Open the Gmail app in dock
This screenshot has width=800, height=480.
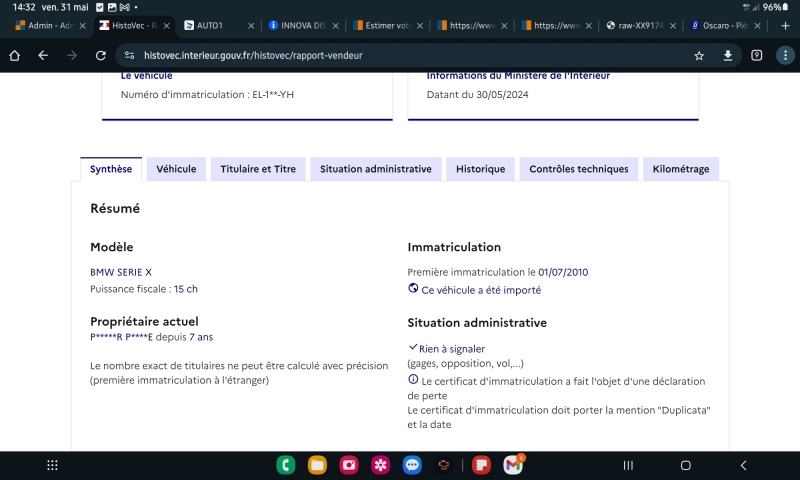tap(513, 465)
